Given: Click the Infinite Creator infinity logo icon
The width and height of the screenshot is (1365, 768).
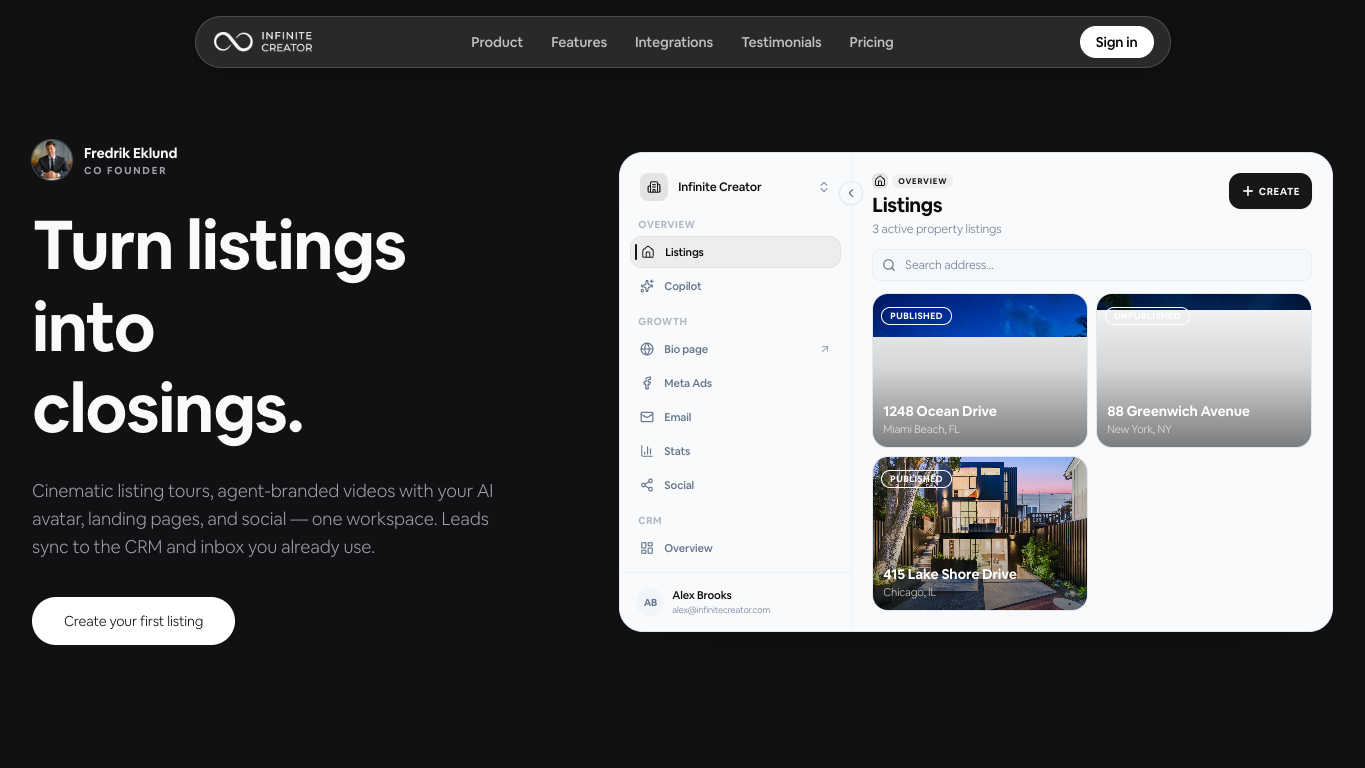Looking at the screenshot, I should coord(233,42).
